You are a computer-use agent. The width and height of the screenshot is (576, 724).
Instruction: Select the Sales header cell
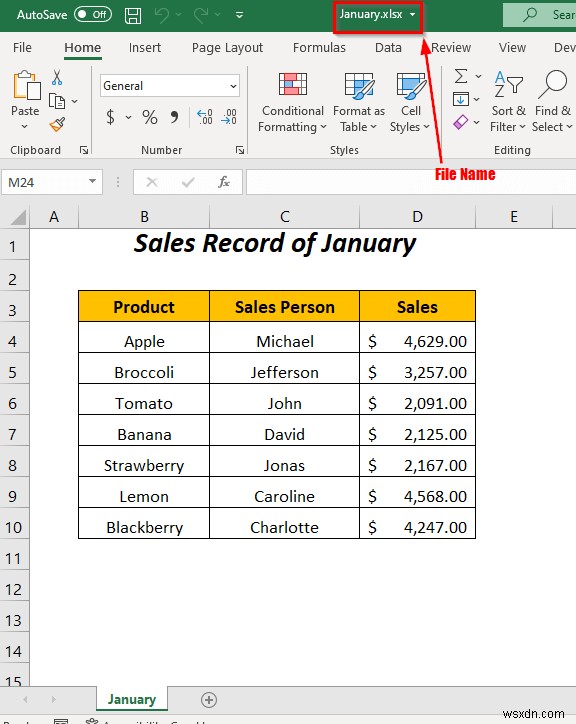tap(418, 307)
